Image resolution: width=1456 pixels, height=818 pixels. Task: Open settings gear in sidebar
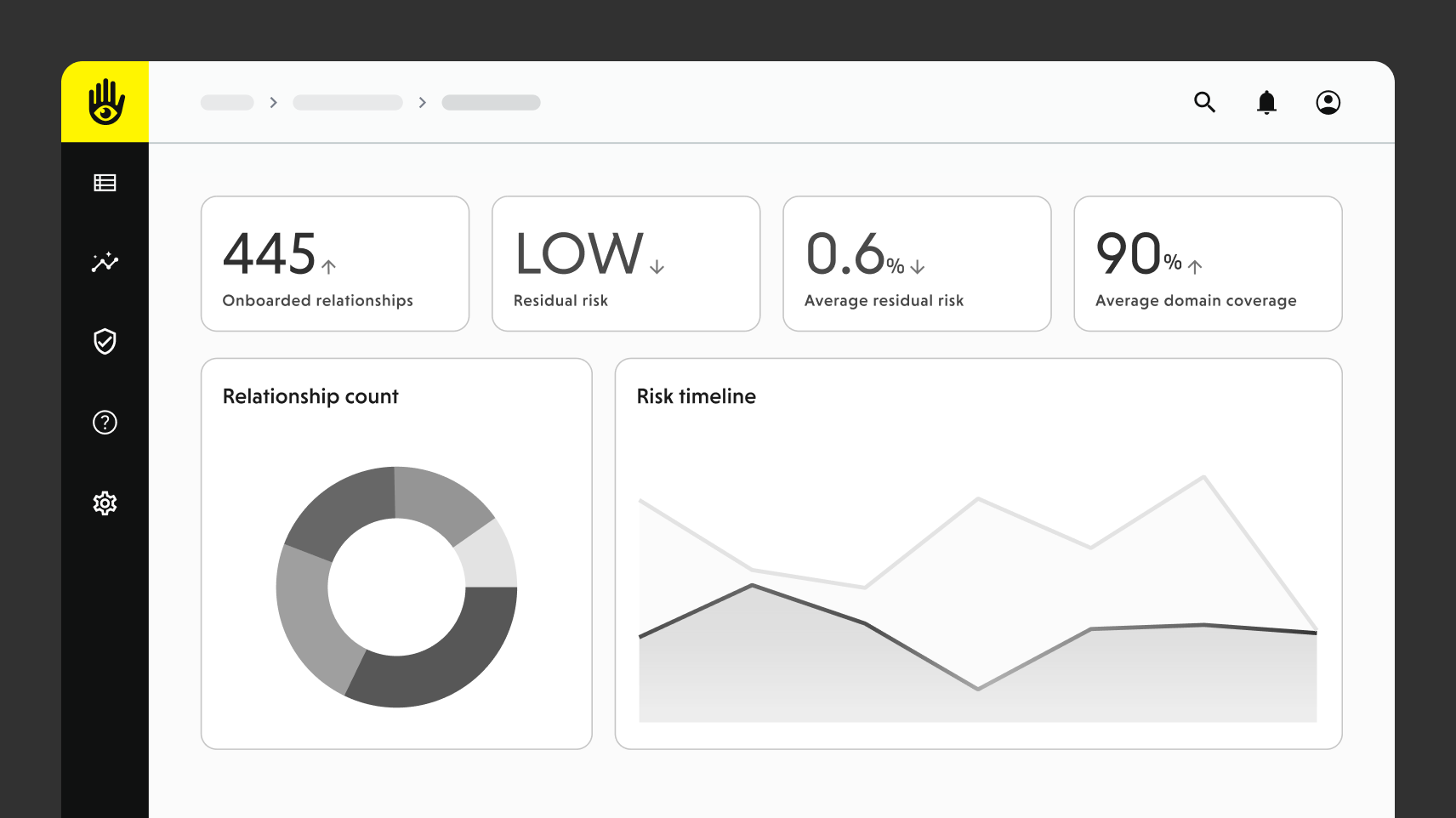click(x=105, y=503)
